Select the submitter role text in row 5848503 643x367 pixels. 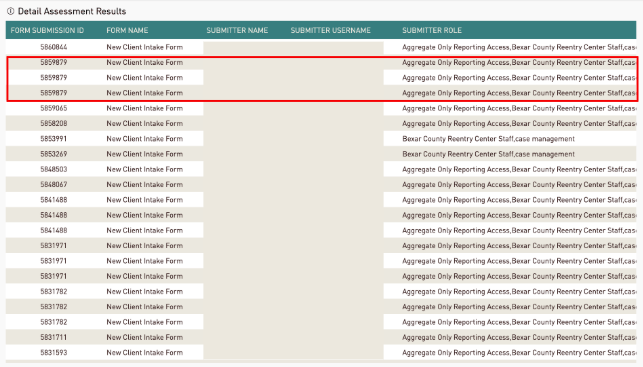click(x=519, y=169)
